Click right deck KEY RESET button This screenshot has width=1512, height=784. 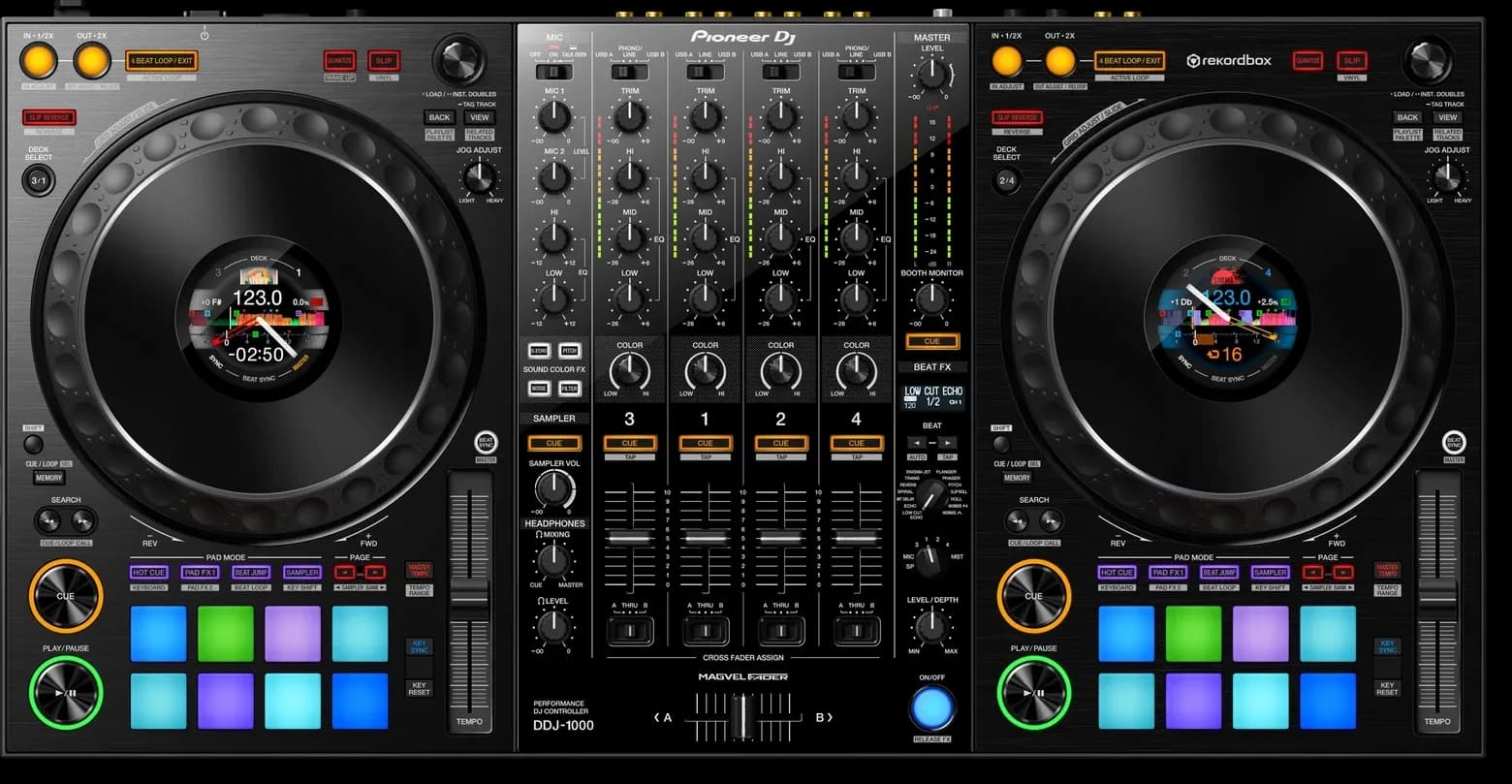pyautogui.click(x=1387, y=688)
